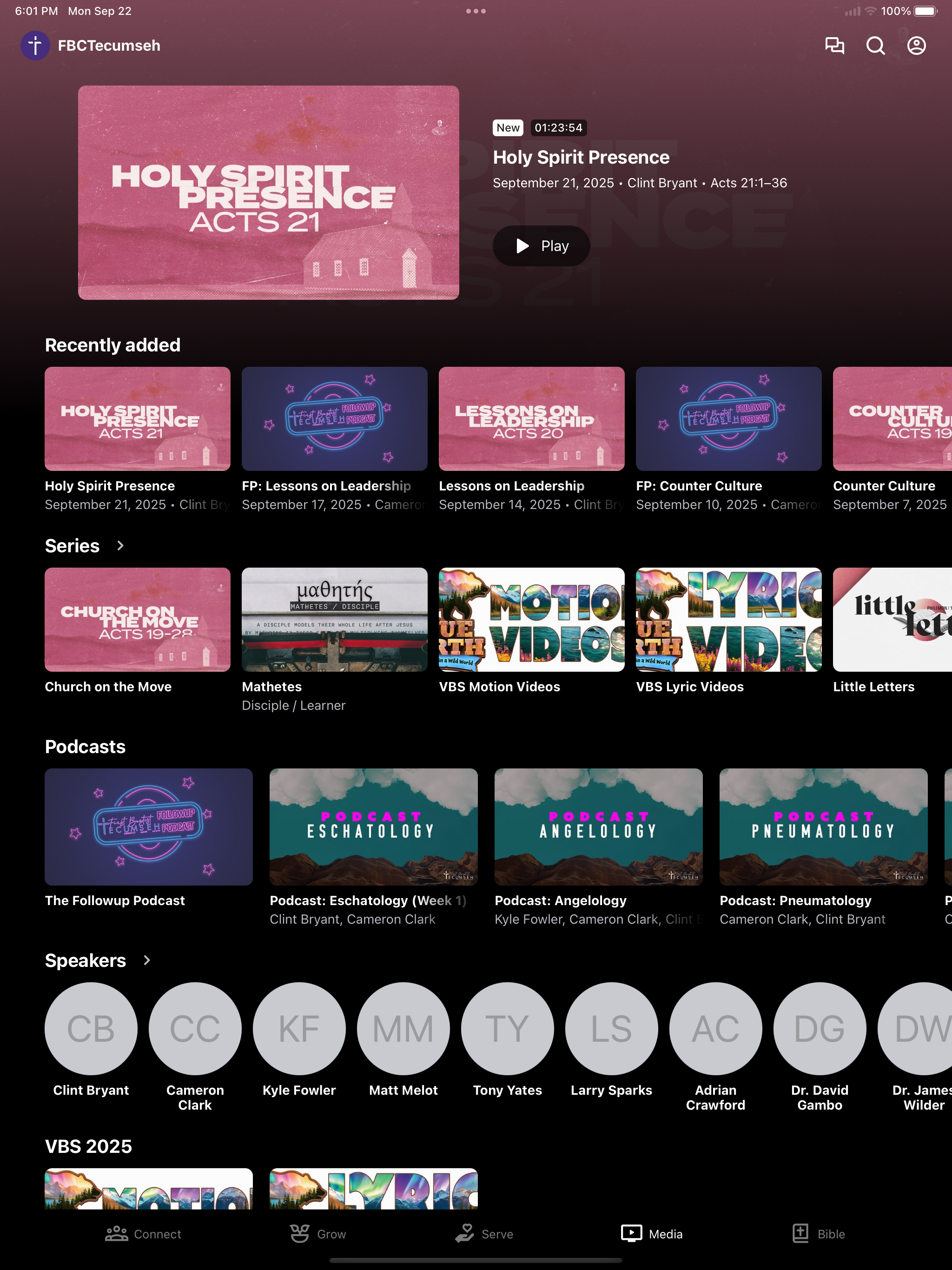
Task: Tap the 'Cameron Clark, Clint Bryant' speakers line
Action: tap(803, 919)
